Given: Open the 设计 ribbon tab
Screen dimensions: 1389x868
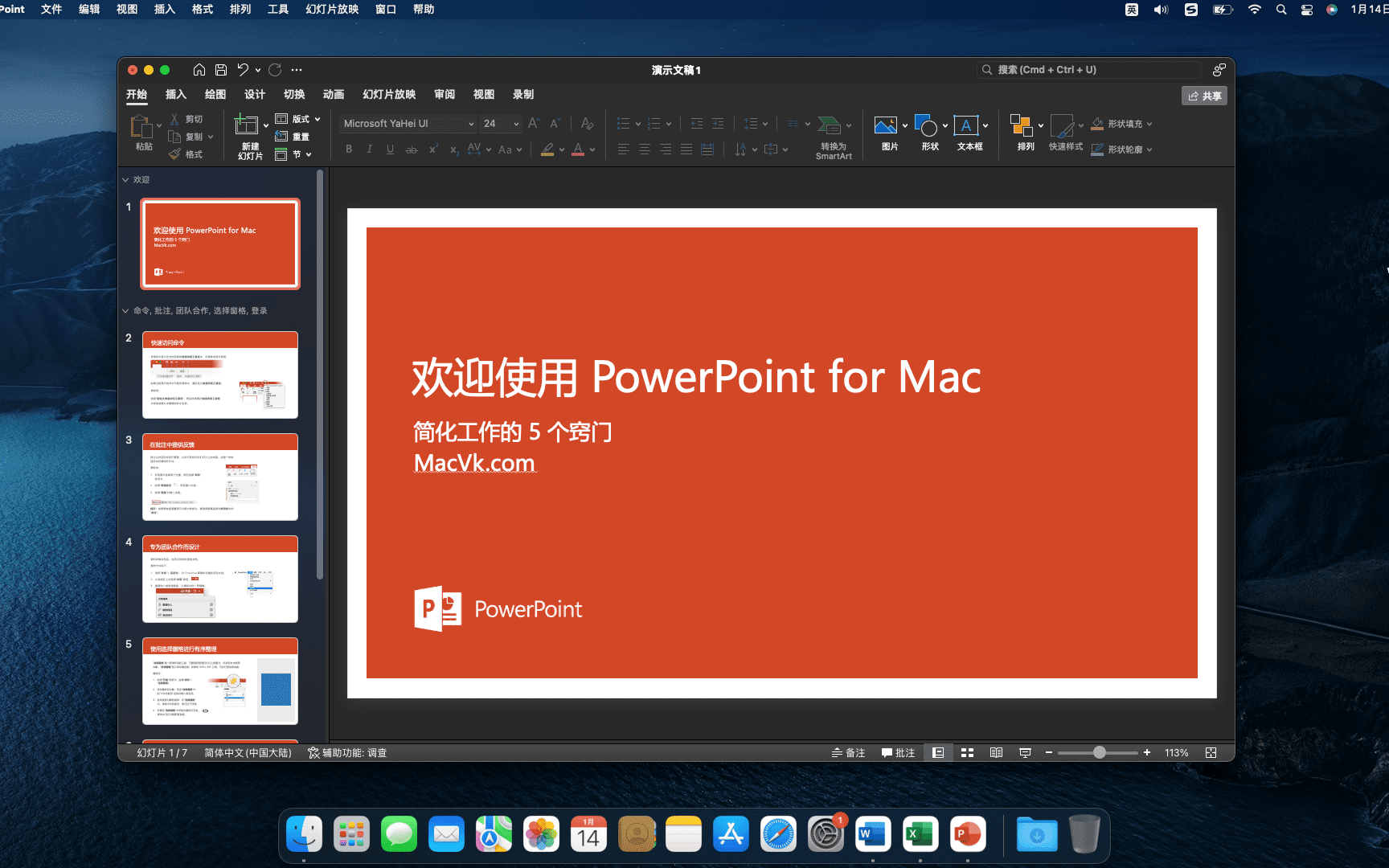Looking at the screenshot, I should (x=255, y=94).
